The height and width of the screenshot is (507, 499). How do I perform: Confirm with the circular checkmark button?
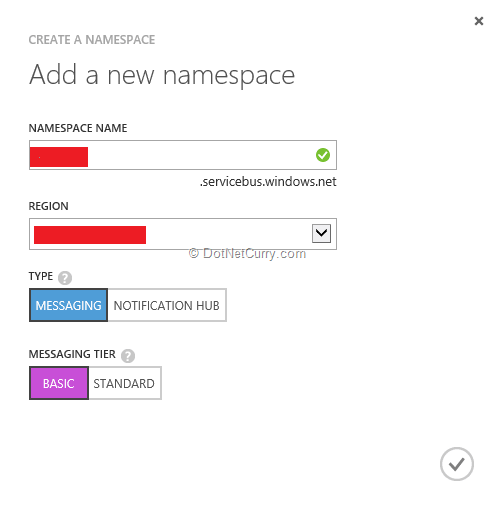pyautogui.click(x=456, y=464)
